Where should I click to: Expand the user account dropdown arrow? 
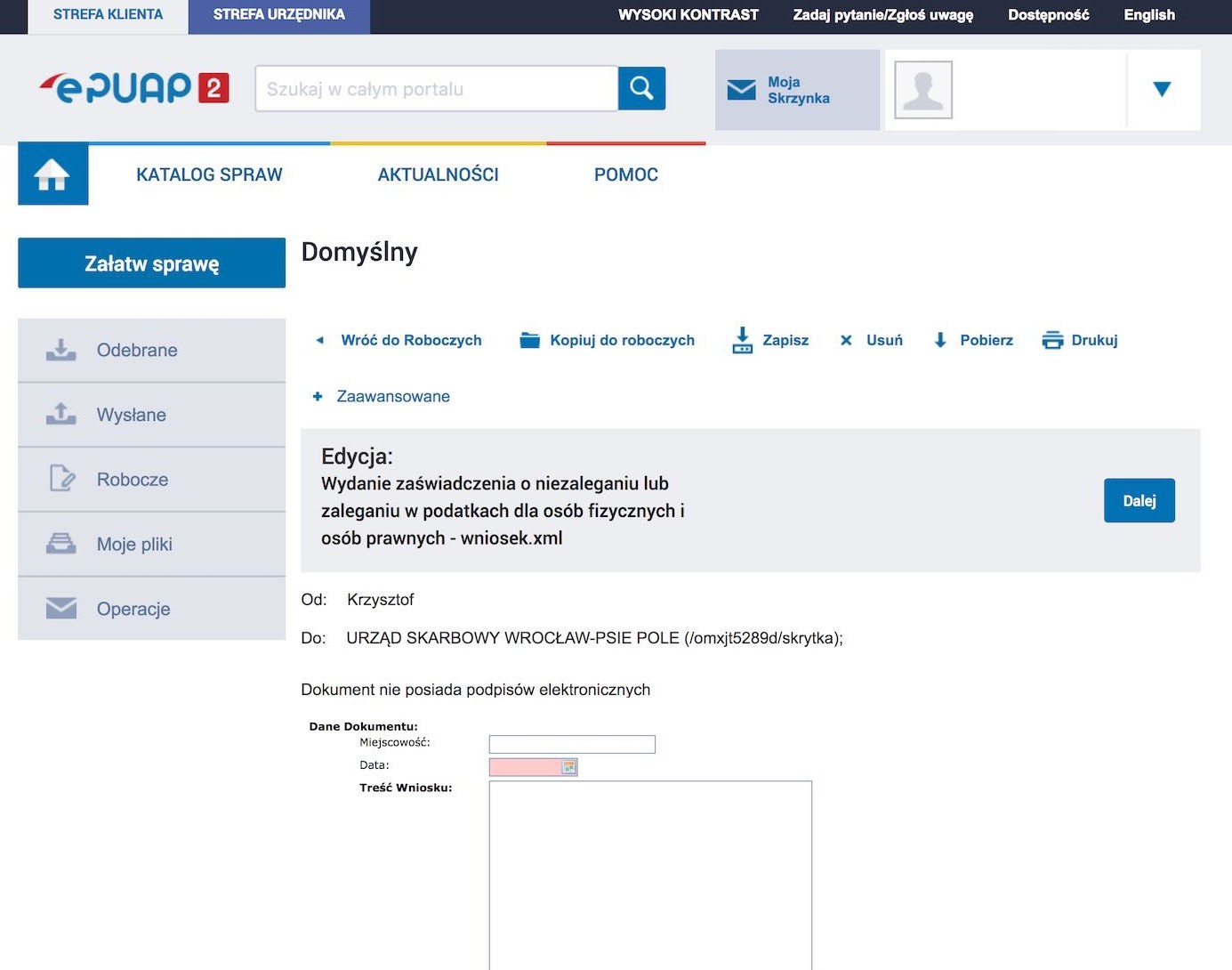1162,89
